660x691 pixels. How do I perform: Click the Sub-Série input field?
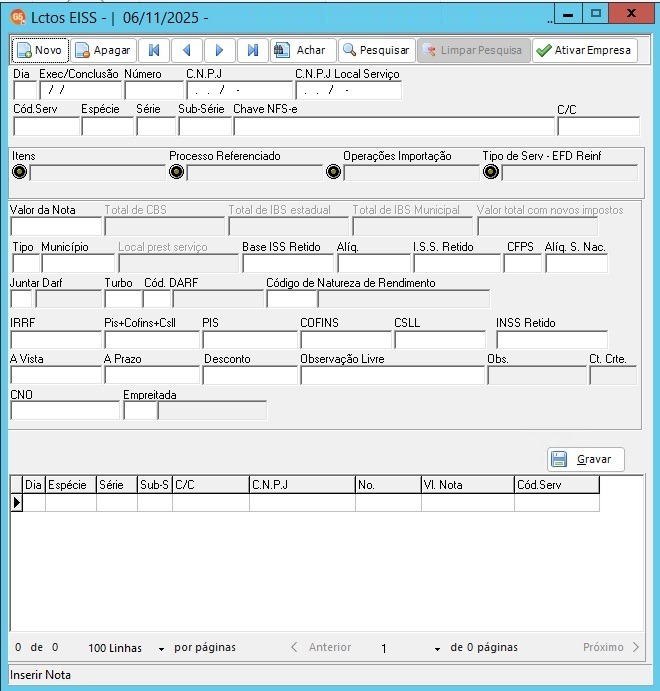(205, 126)
